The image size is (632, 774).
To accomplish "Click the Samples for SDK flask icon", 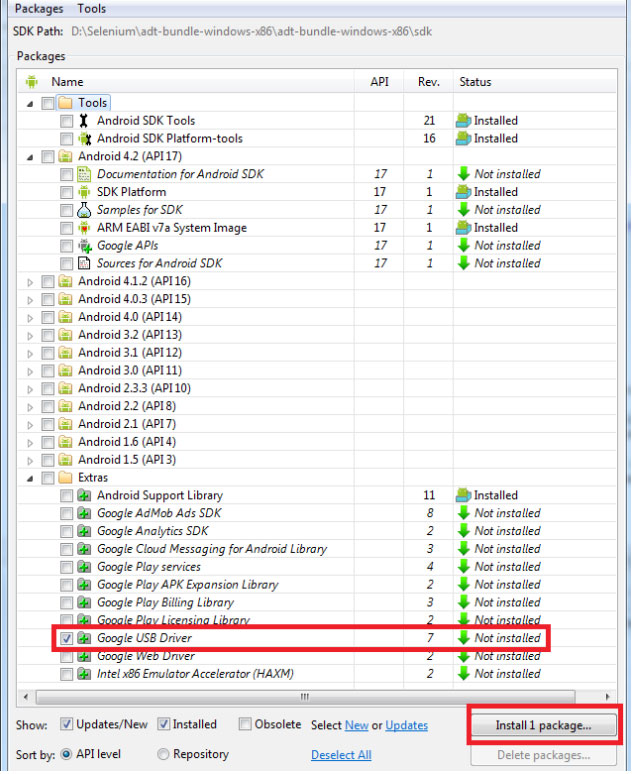I will point(84,210).
